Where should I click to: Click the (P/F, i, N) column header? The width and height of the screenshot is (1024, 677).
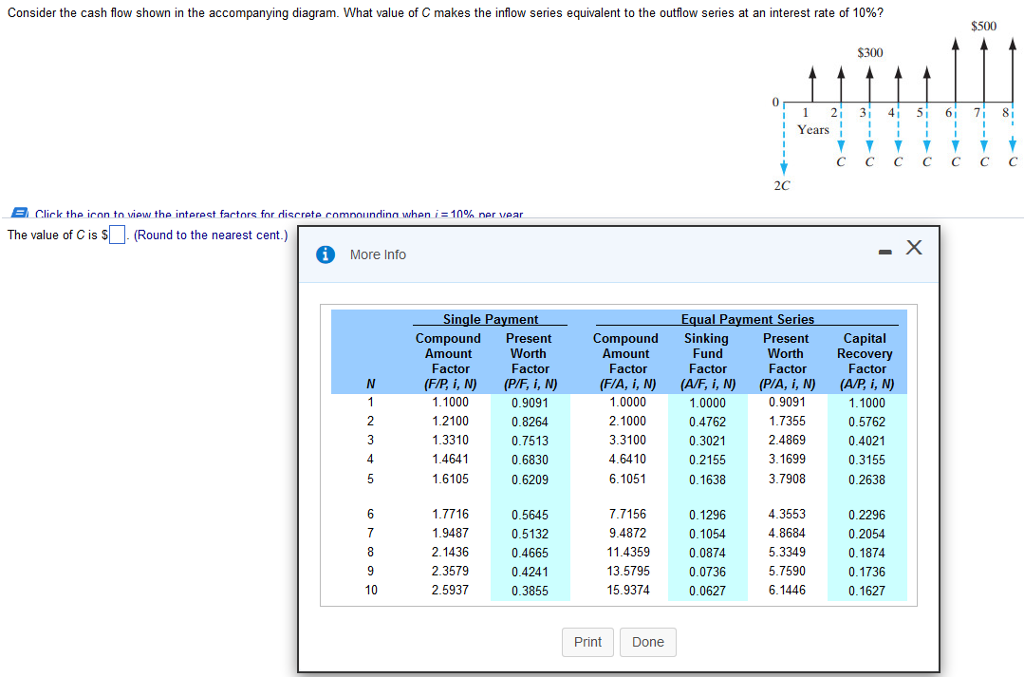pyautogui.click(x=530, y=384)
